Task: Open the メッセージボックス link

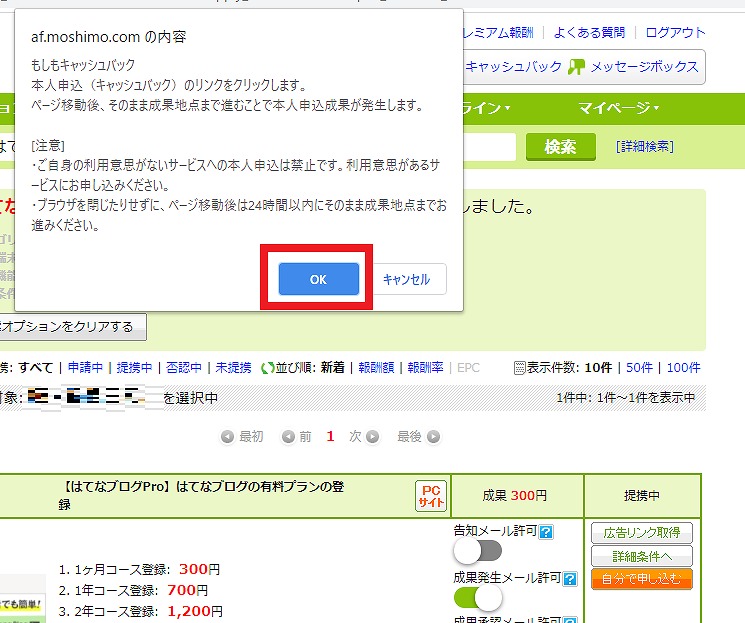Action: [644, 67]
